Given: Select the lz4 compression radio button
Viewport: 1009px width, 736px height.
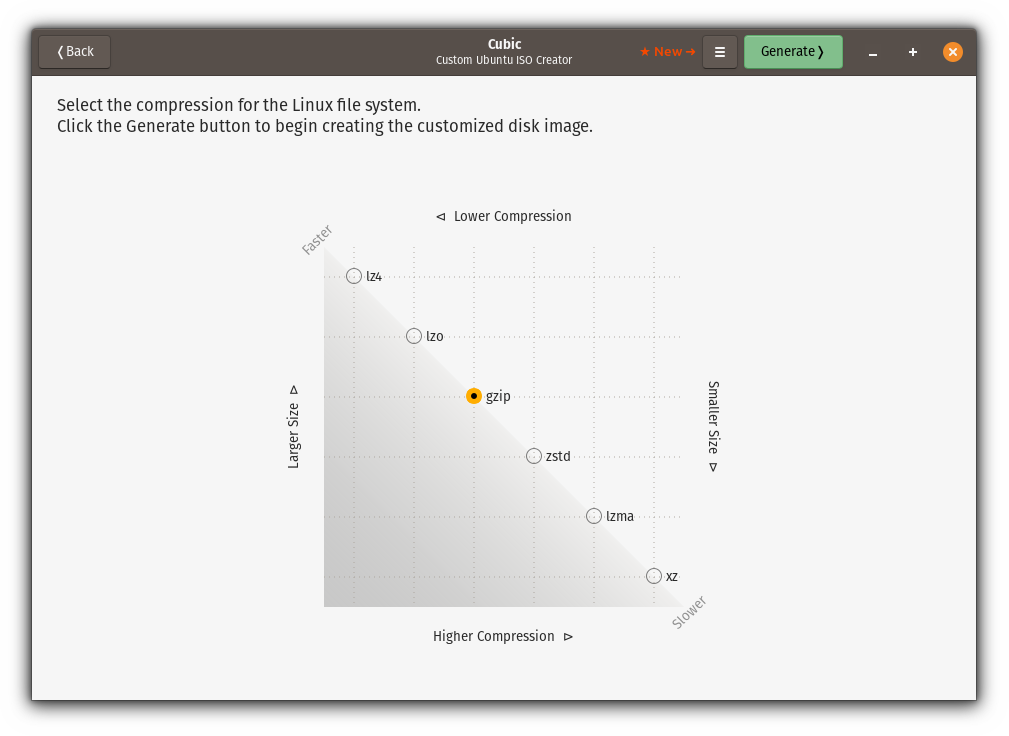Looking at the screenshot, I should click(354, 276).
